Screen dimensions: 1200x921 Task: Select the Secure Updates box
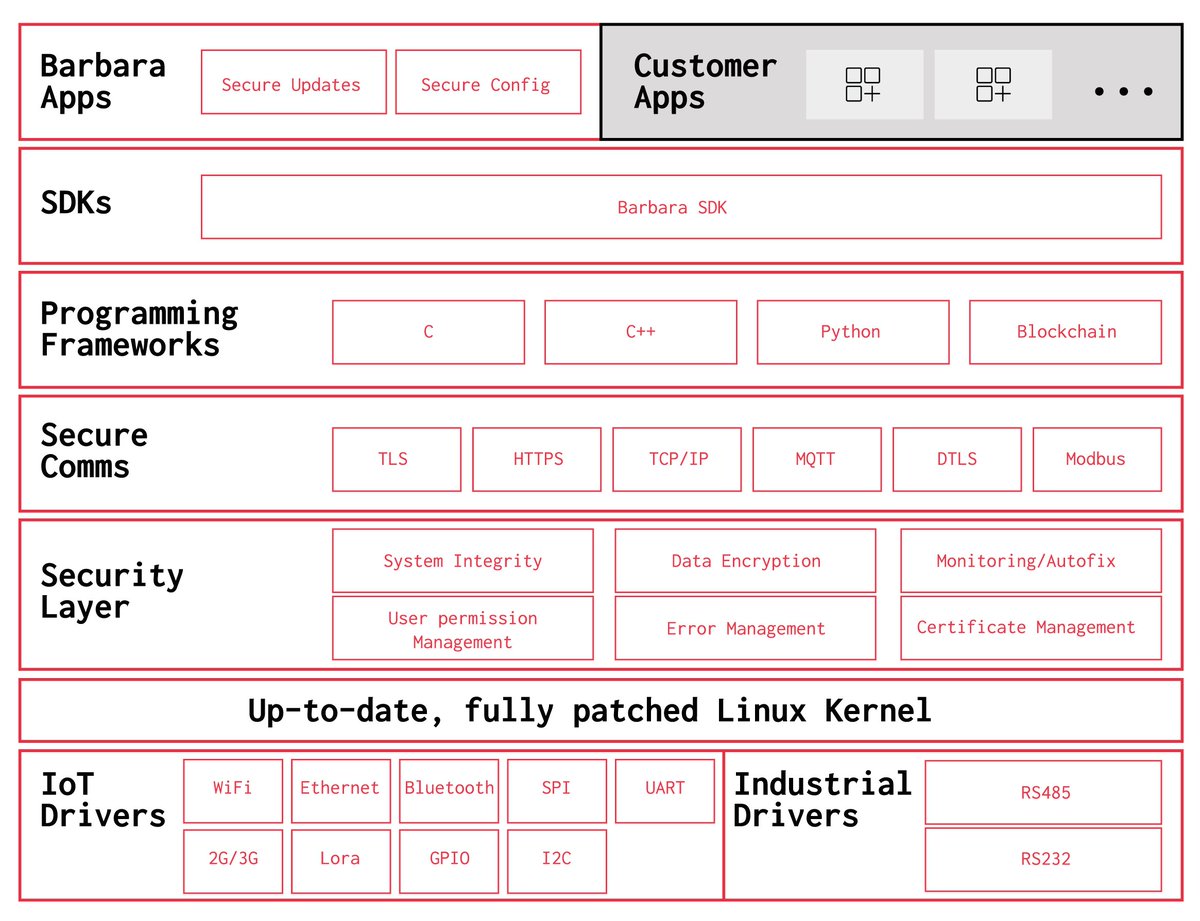pyautogui.click(x=293, y=82)
